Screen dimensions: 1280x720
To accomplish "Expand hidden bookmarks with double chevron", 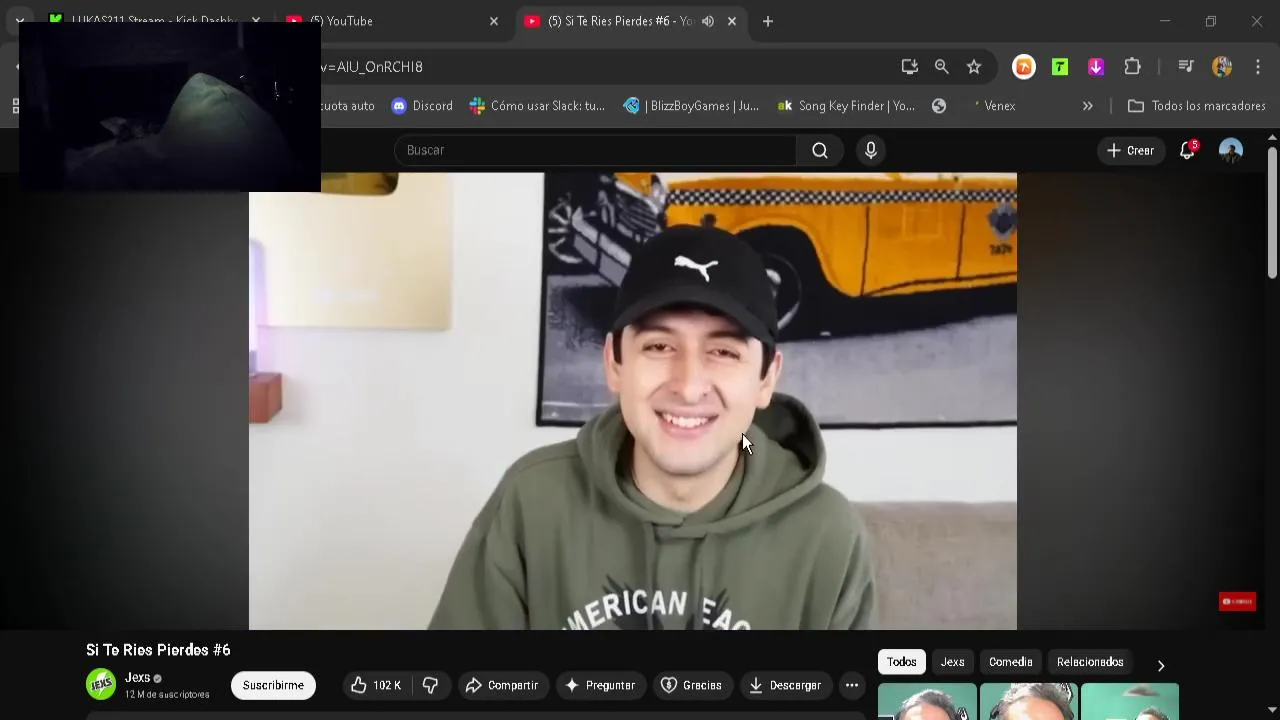I will (x=1088, y=106).
